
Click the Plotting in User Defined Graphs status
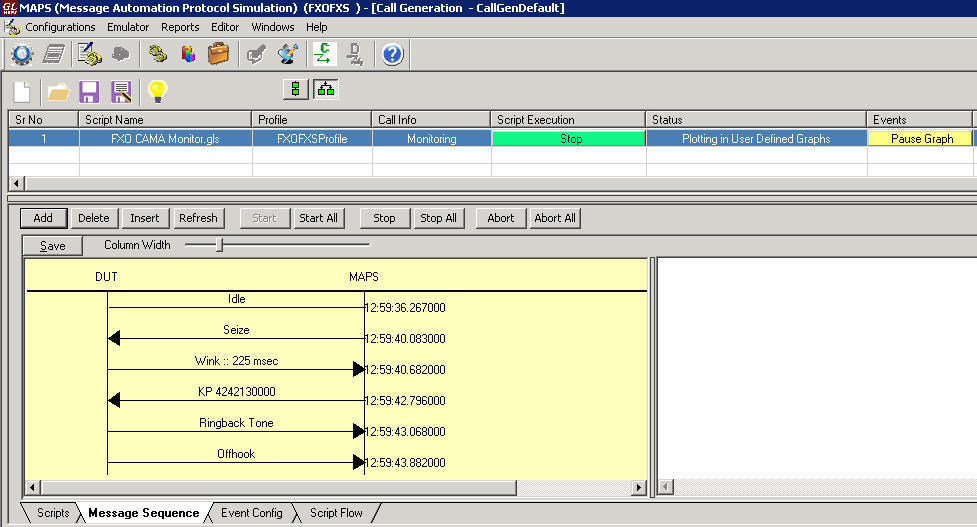coord(756,139)
